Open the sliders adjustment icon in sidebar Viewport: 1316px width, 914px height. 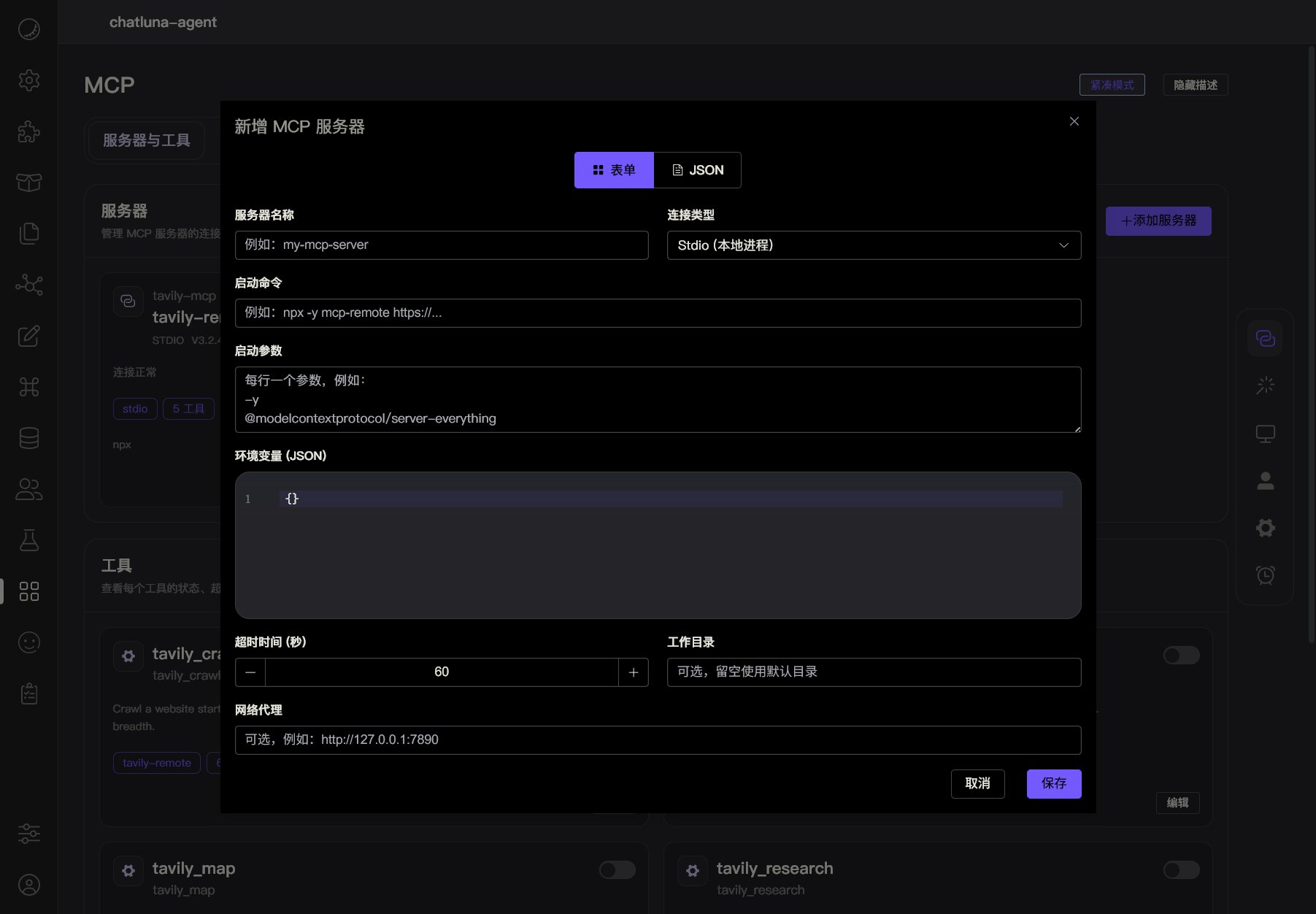28,833
